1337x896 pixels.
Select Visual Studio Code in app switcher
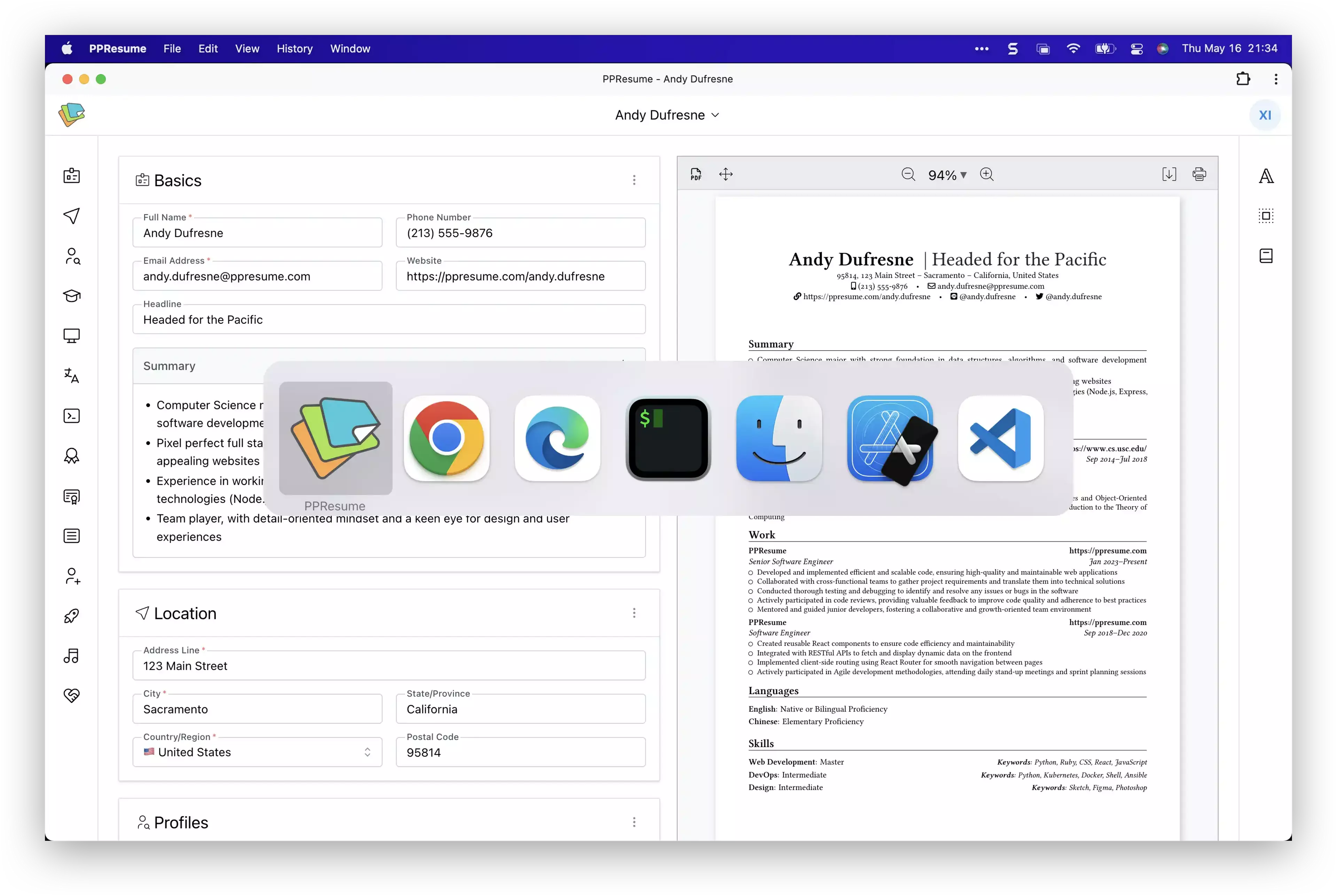tap(1001, 438)
